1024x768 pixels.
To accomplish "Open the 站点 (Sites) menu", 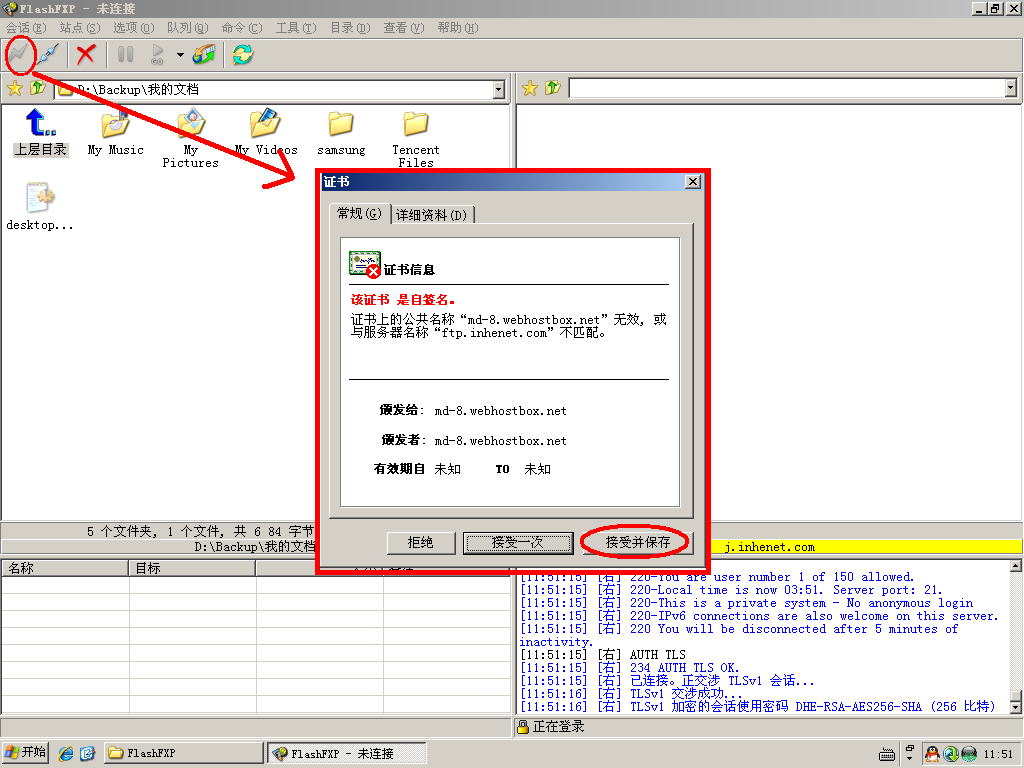I will (x=79, y=28).
